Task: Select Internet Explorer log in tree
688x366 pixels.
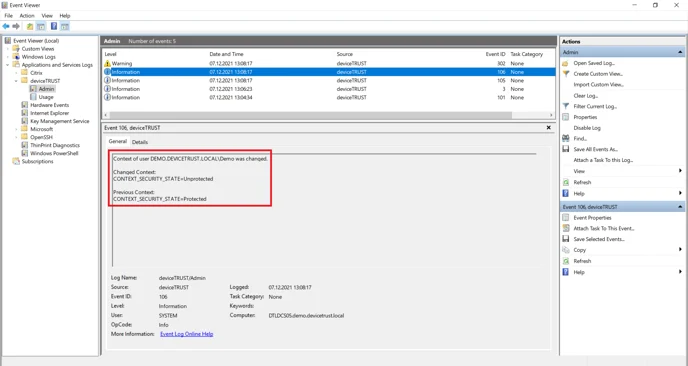Action: (x=49, y=113)
